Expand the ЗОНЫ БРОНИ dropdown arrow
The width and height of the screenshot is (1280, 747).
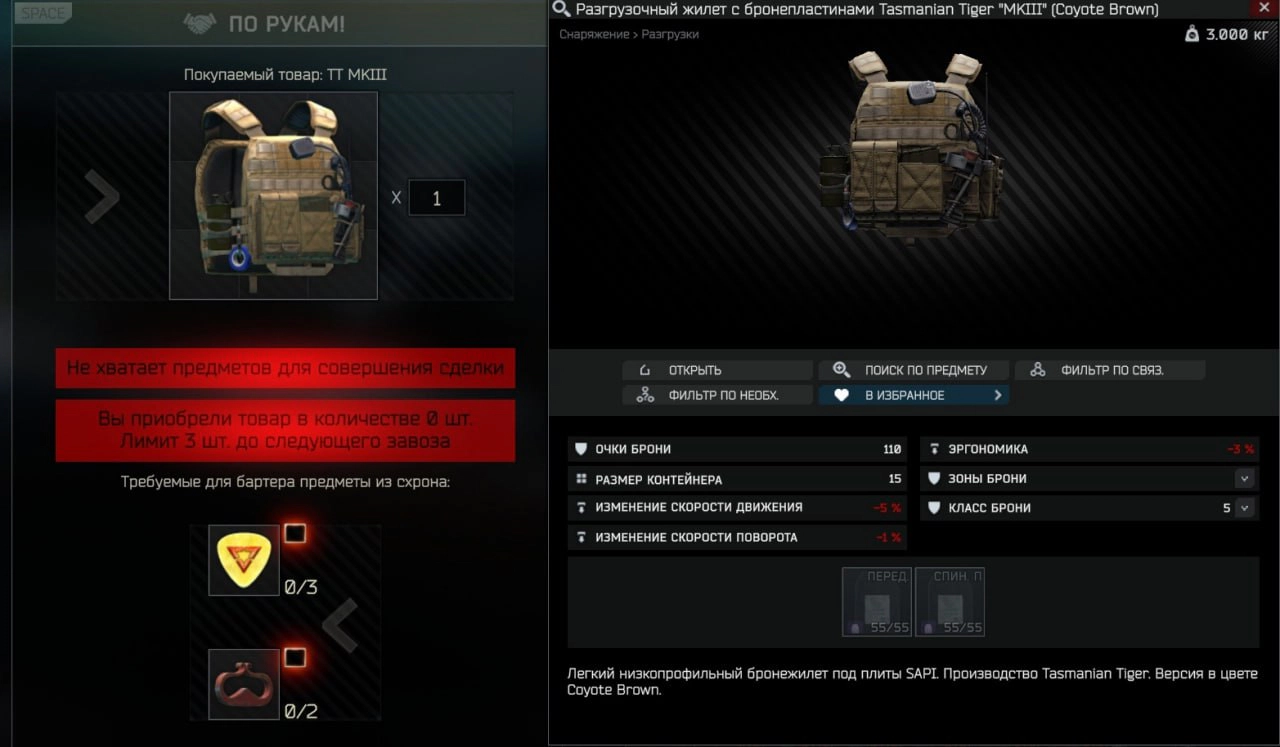pyautogui.click(x=1244, y=479)
